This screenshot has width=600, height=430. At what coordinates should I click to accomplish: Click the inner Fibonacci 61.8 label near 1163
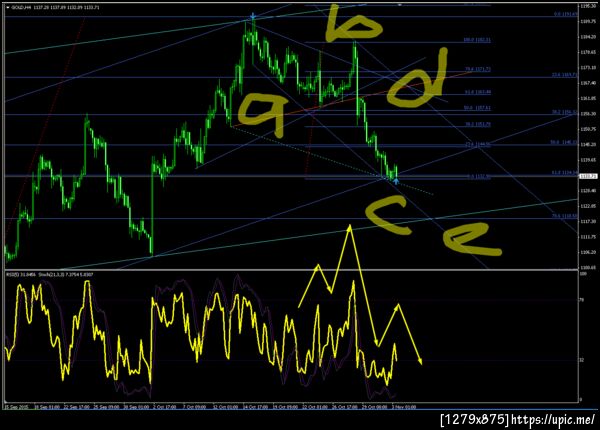point(478,92)
